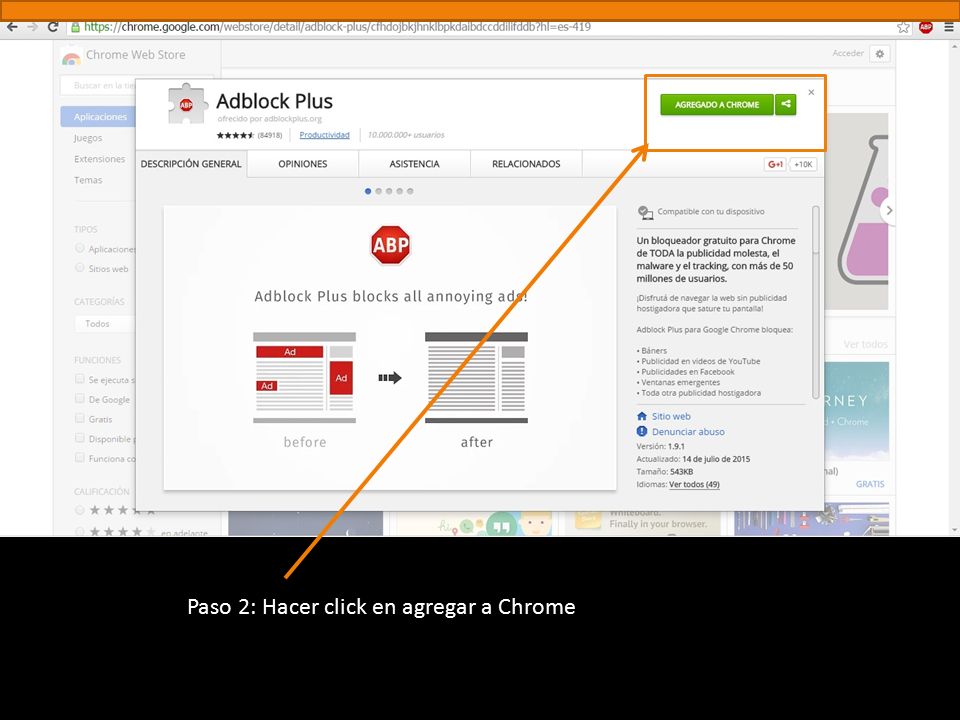Click the Ver todos link behind the dialog

[x=865, y=345]
